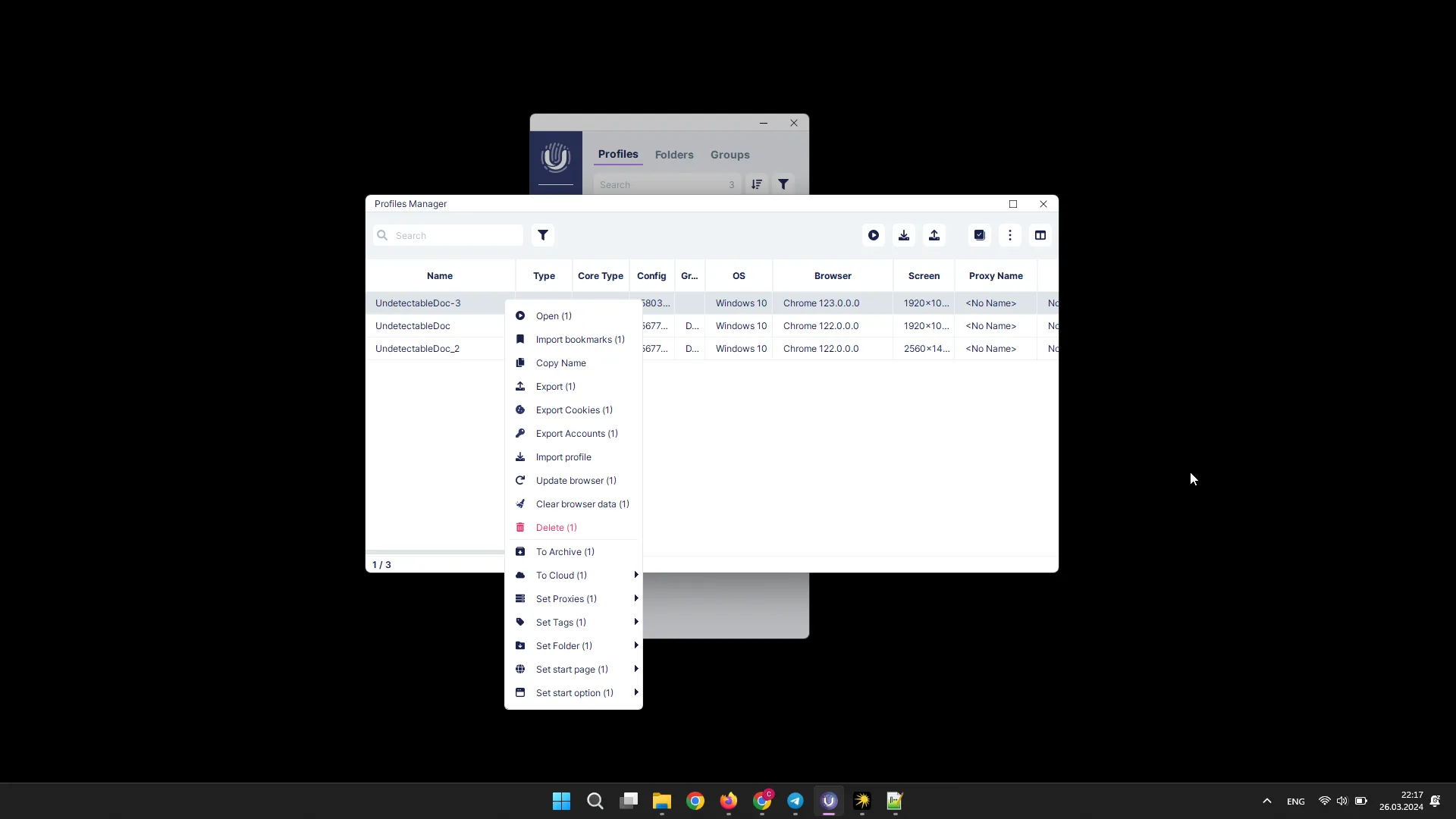
Task: Open Undetectable app icon in taskbar
Action: [x=828, y=800]
